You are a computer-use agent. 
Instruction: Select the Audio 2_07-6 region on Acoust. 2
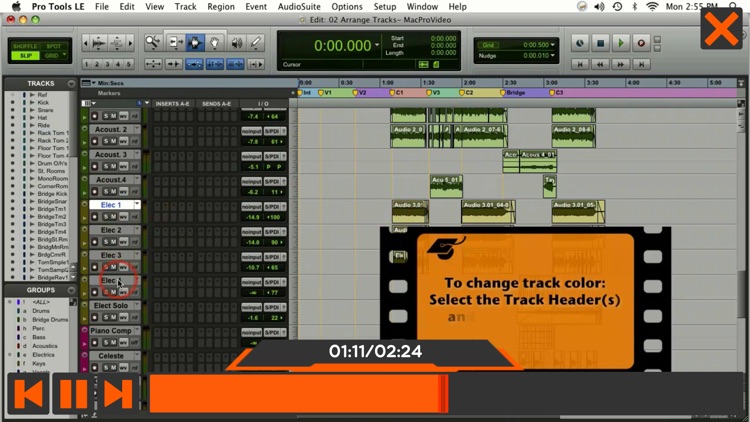481,135
